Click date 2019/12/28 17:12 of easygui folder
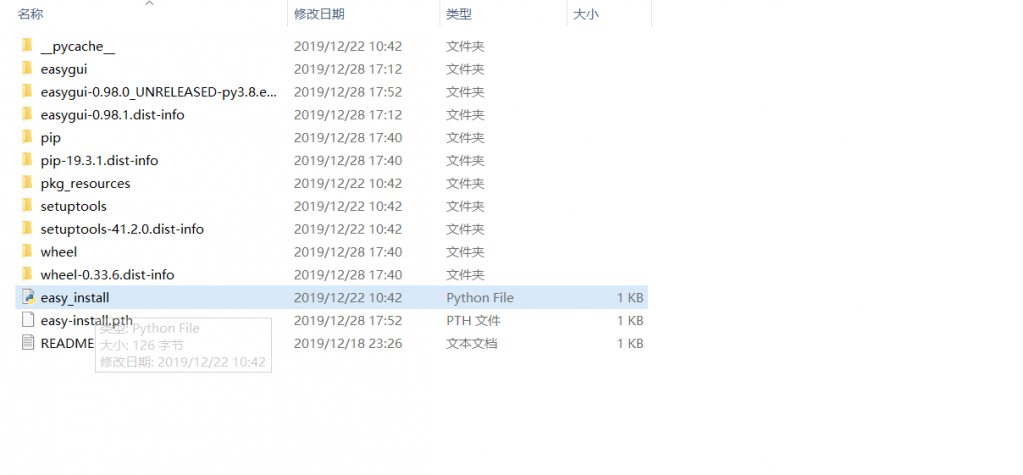This screenshot has height=475, width=1023. tap(348, 69)
